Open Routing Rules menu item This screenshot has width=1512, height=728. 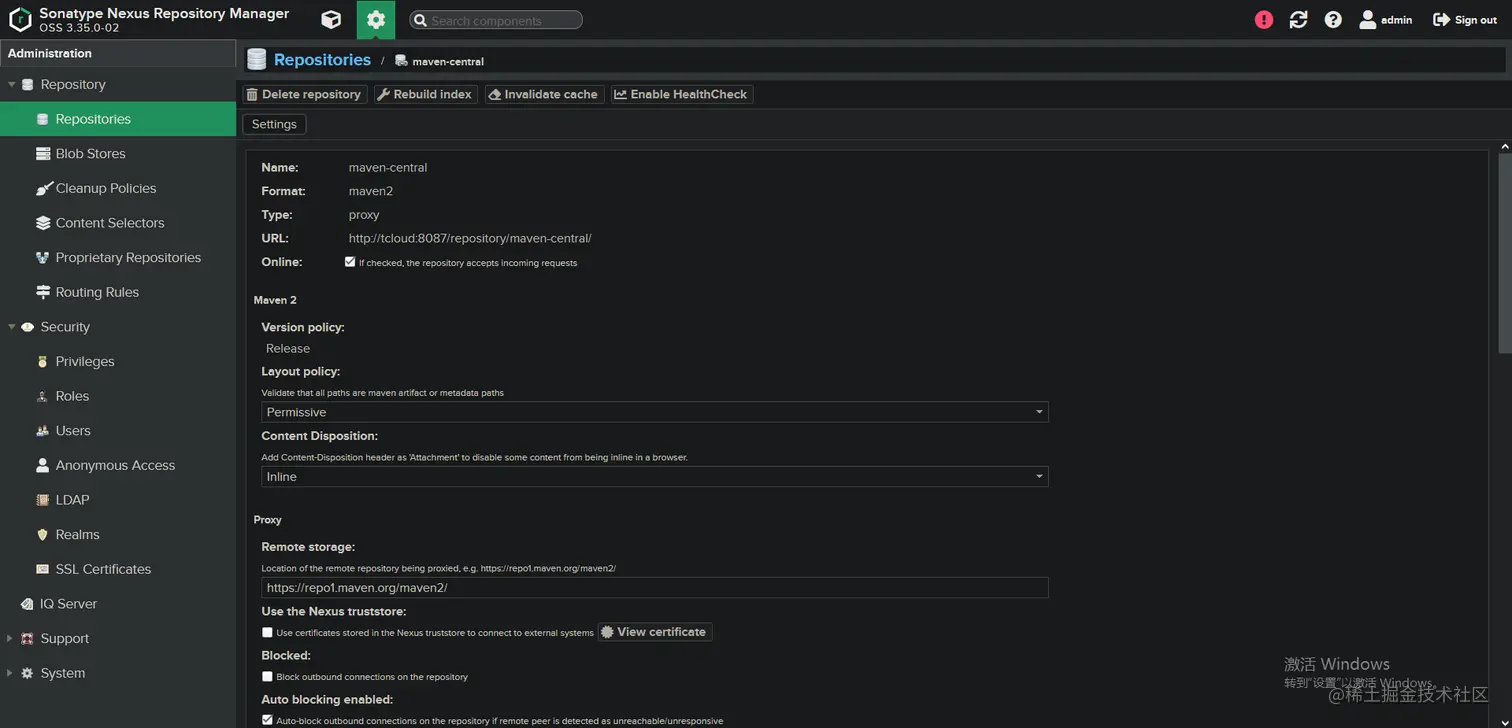point(118,292)
